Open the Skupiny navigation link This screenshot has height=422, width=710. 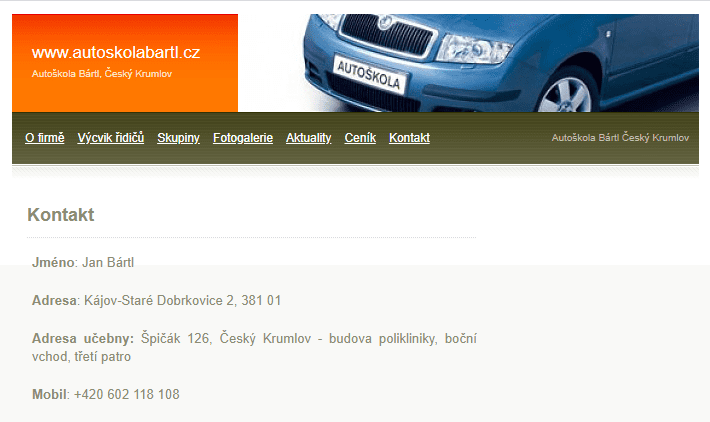[178, 138]
